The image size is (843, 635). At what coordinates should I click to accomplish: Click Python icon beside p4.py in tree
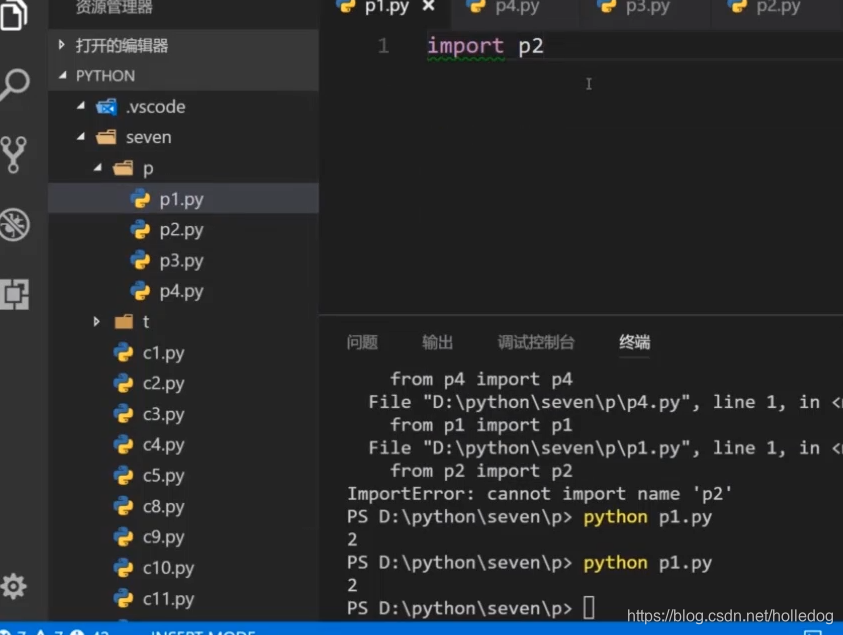coord(140,291)
